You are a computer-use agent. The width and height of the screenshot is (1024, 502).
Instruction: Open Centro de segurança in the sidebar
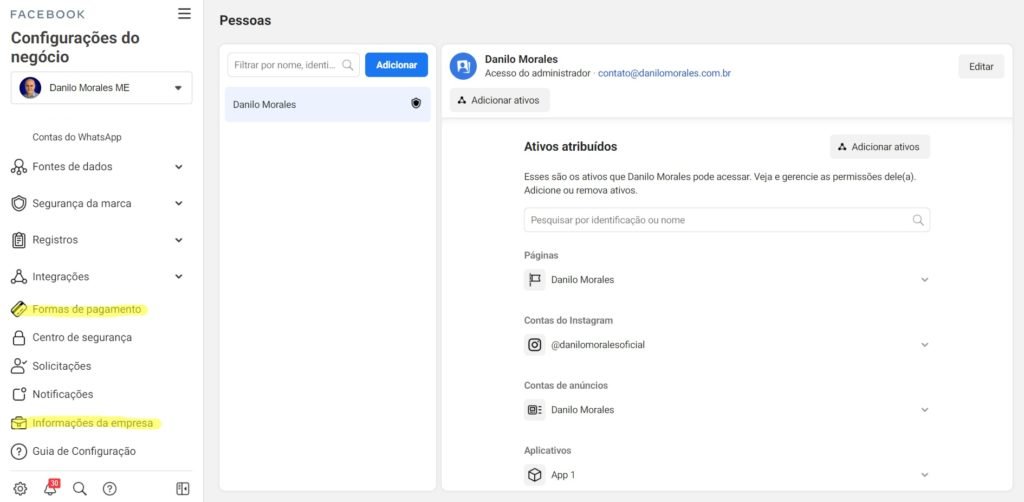81,338
